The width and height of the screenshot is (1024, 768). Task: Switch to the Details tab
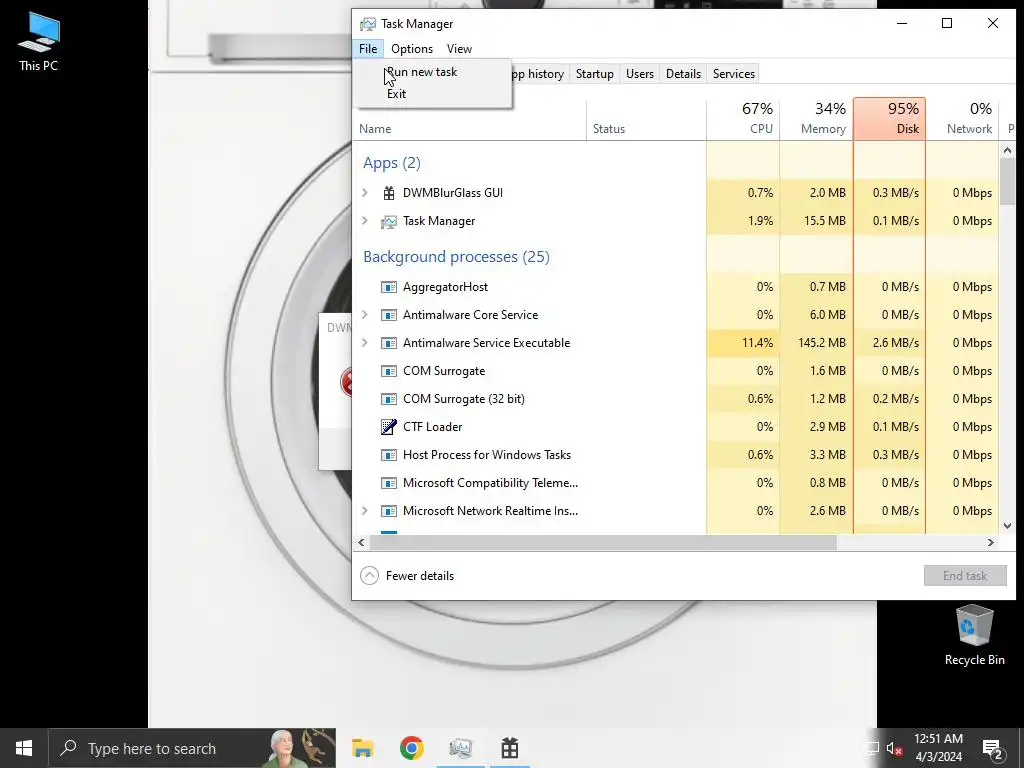tap(683, 74)
